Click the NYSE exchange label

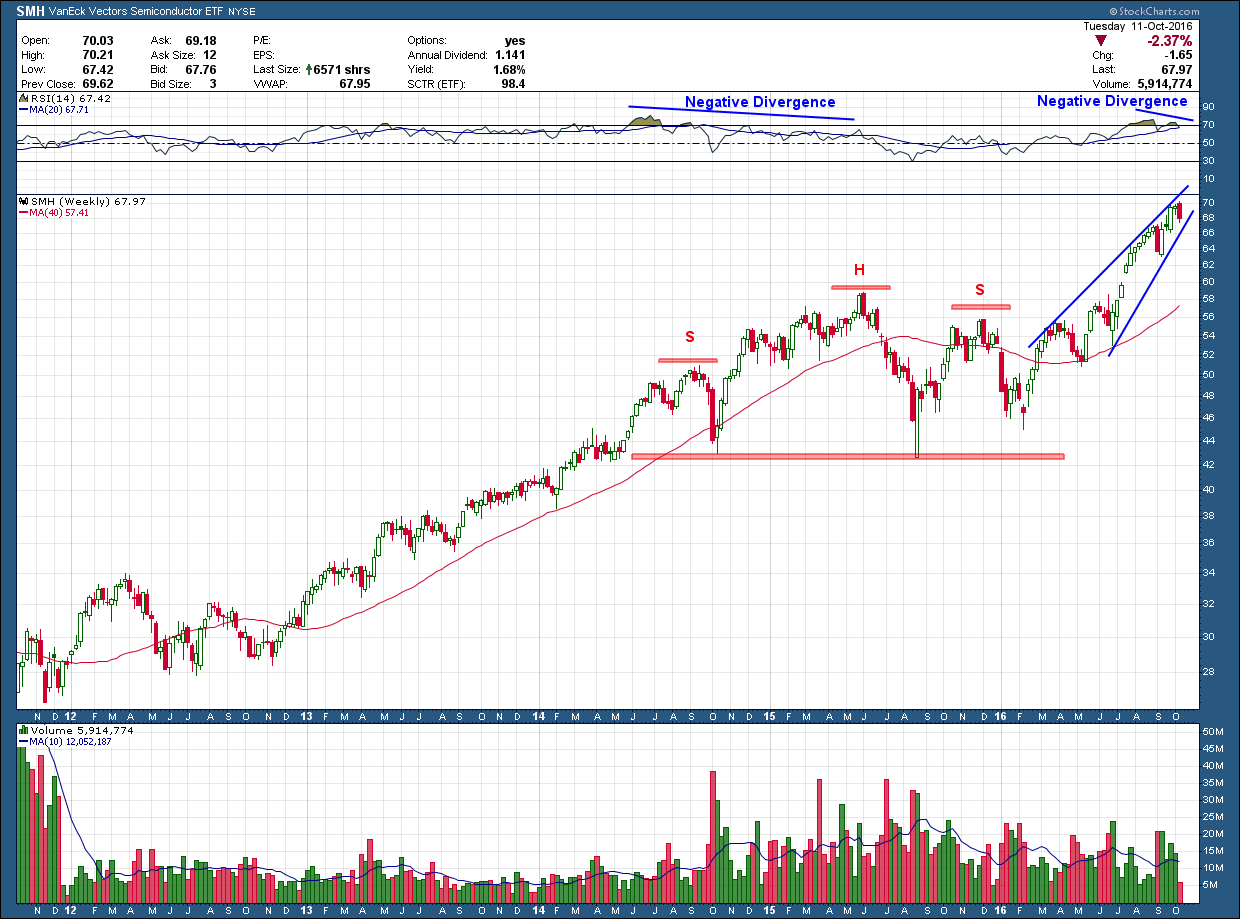pos(241,11)
